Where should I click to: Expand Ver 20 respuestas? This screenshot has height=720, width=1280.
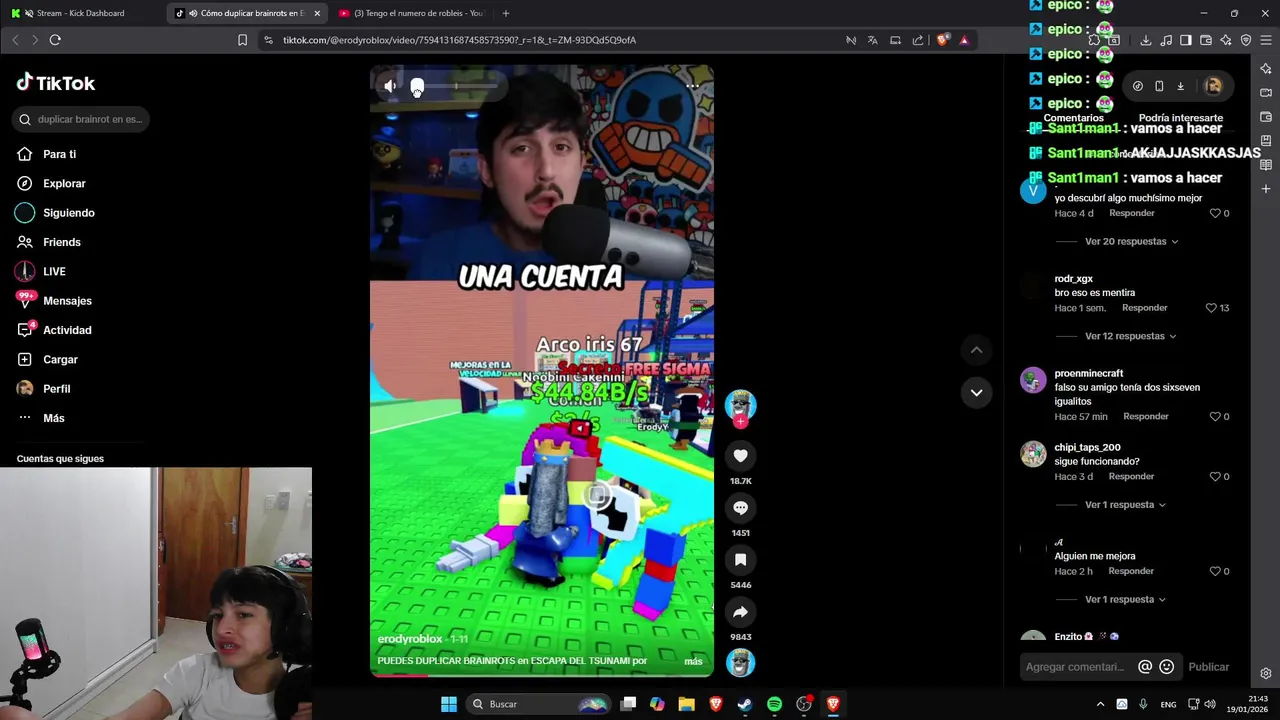point(1131,241)
